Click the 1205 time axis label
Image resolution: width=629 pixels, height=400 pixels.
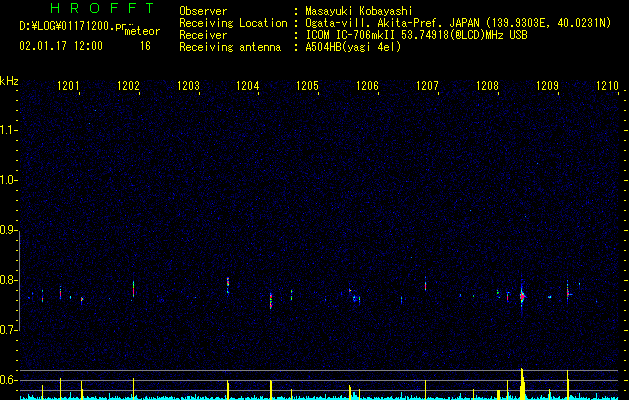pyautogui.click(x=307, y=85)
